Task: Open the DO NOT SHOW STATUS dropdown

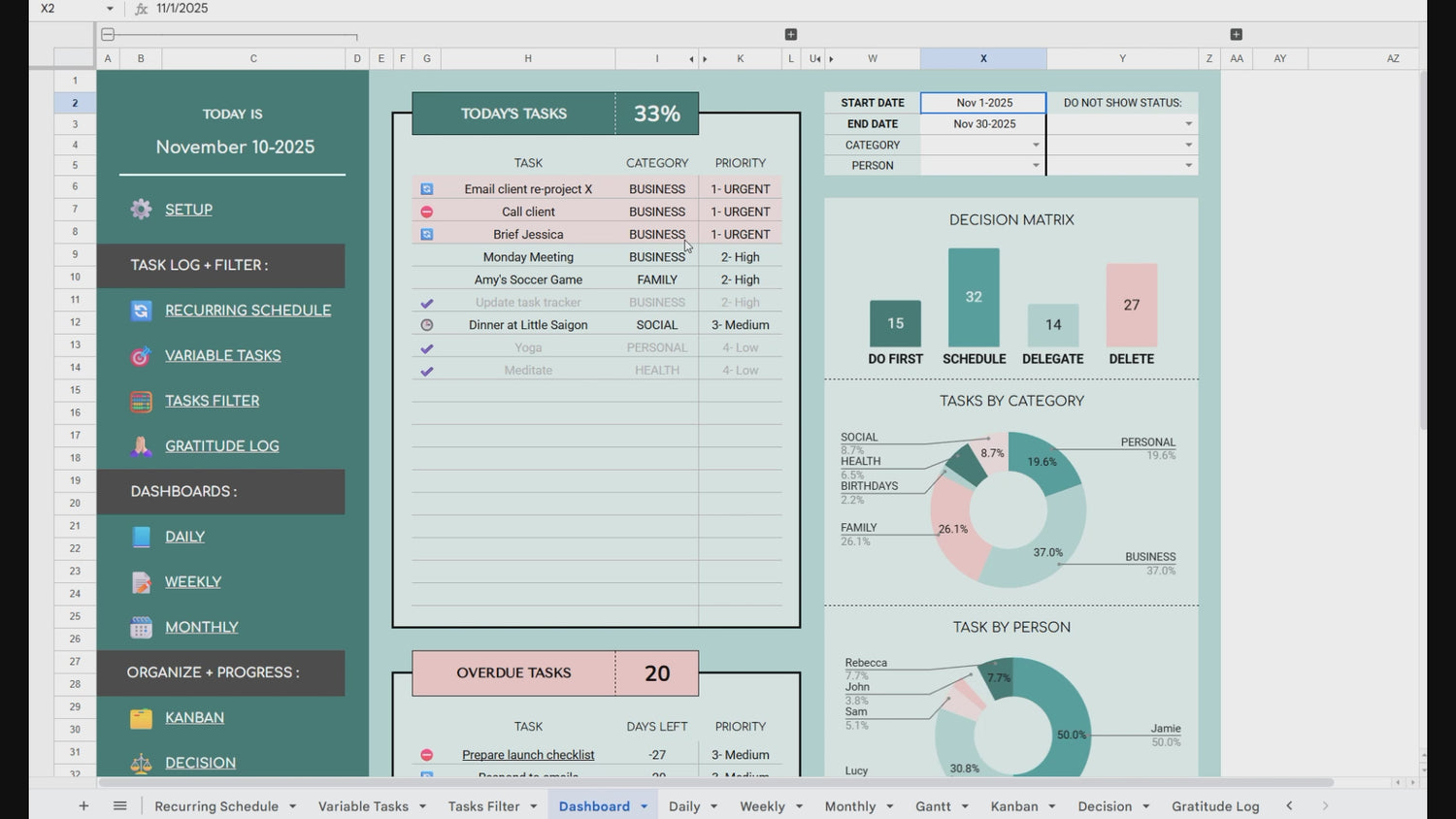Action: (x=1187, y=123)
